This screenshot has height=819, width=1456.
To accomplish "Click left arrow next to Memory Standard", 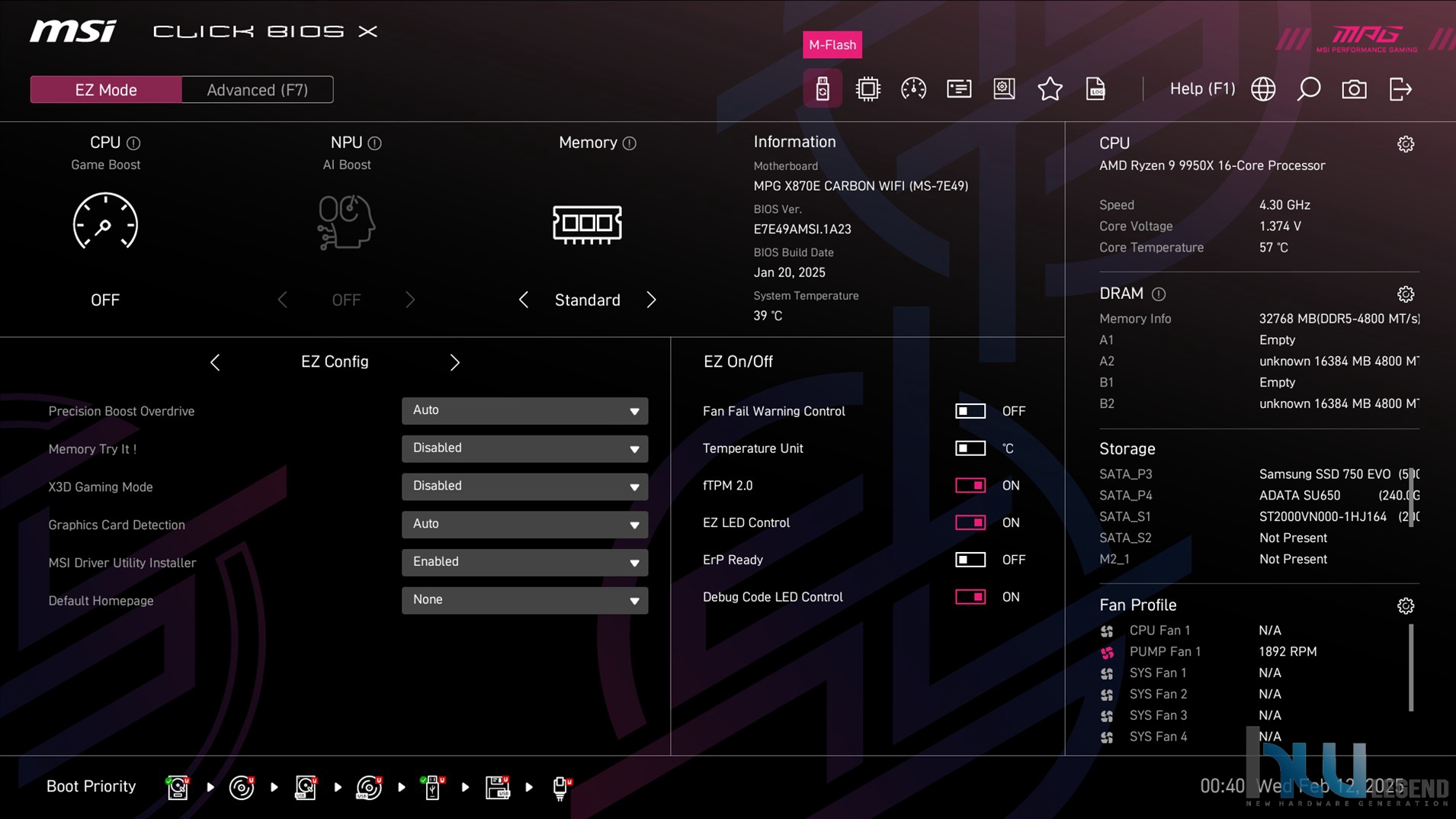I will click(x=523, y=300).
